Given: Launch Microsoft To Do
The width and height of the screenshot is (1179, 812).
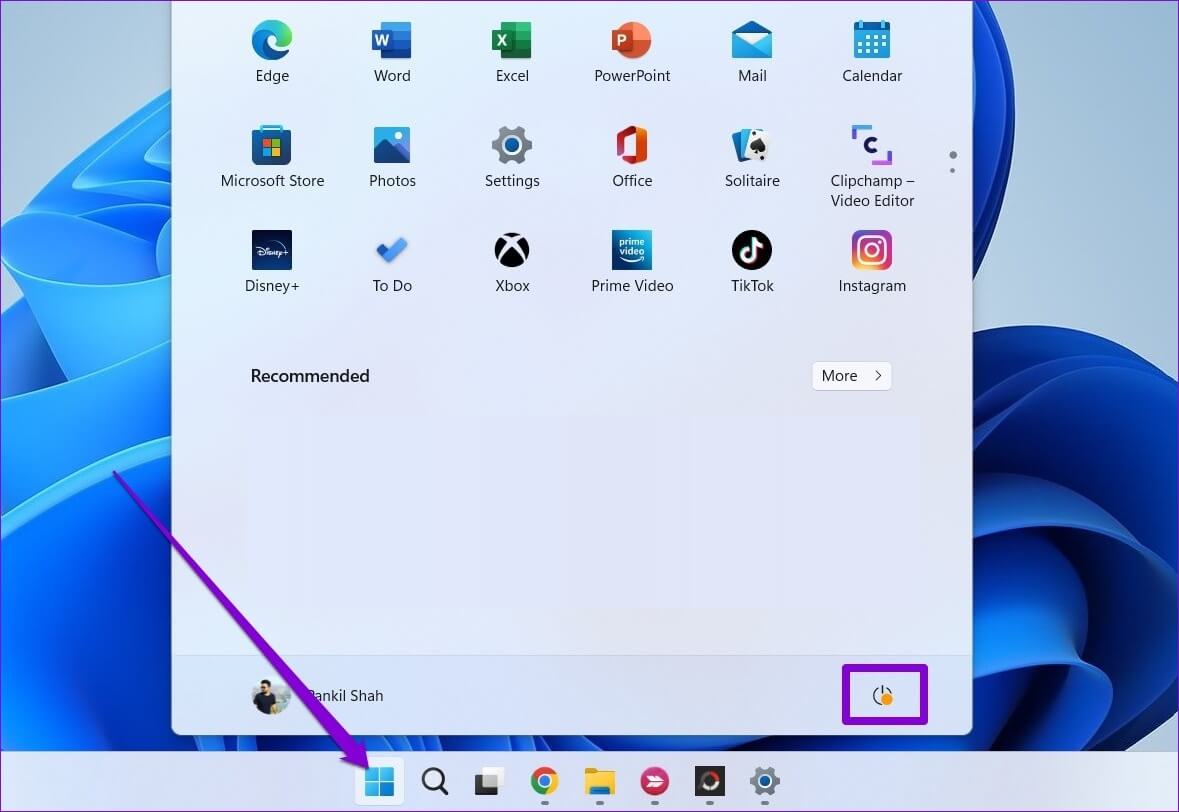Looking at the screenshot, I should coord(392,262).
